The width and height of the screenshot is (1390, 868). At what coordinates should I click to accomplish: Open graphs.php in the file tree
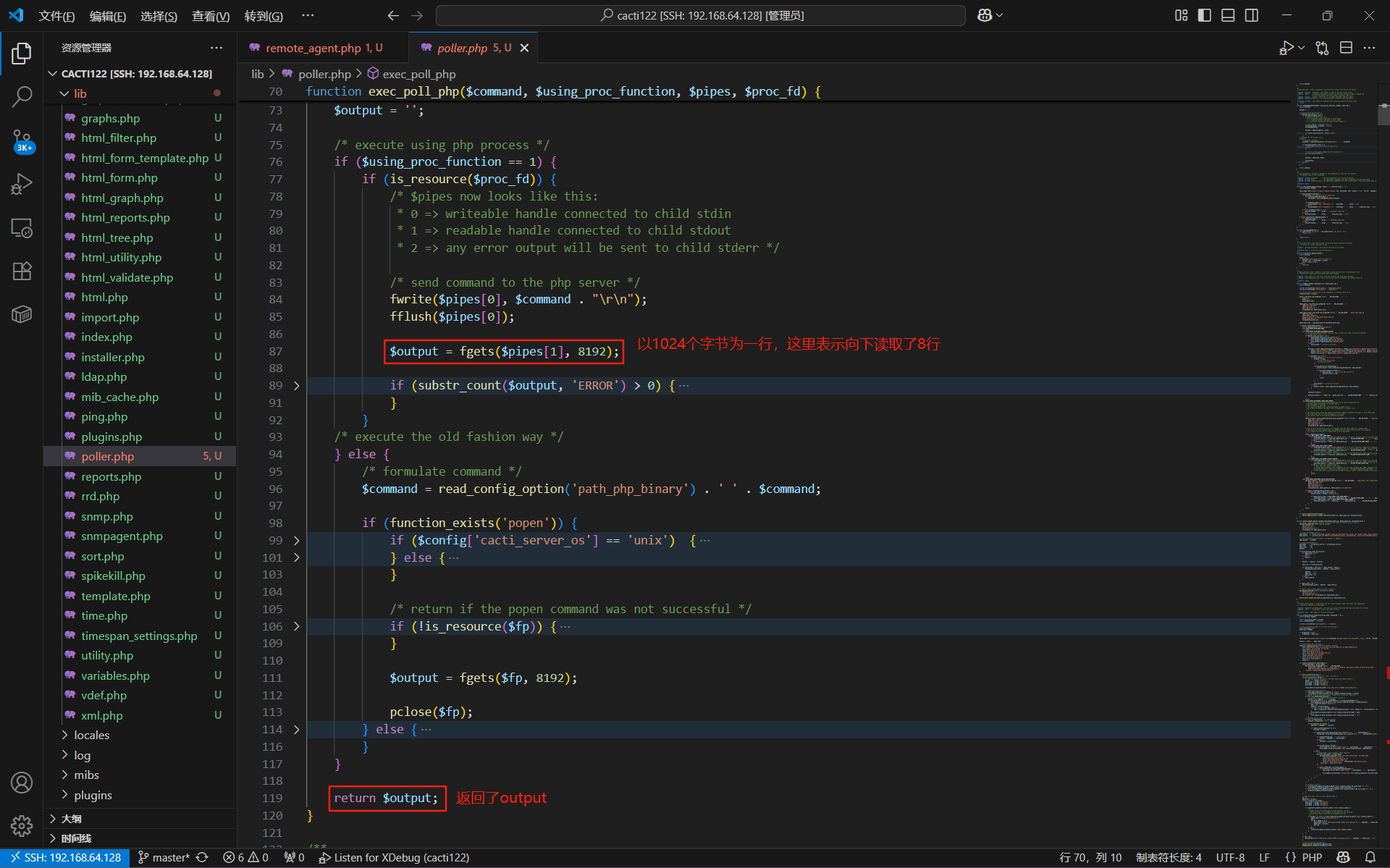pos(140,118)
